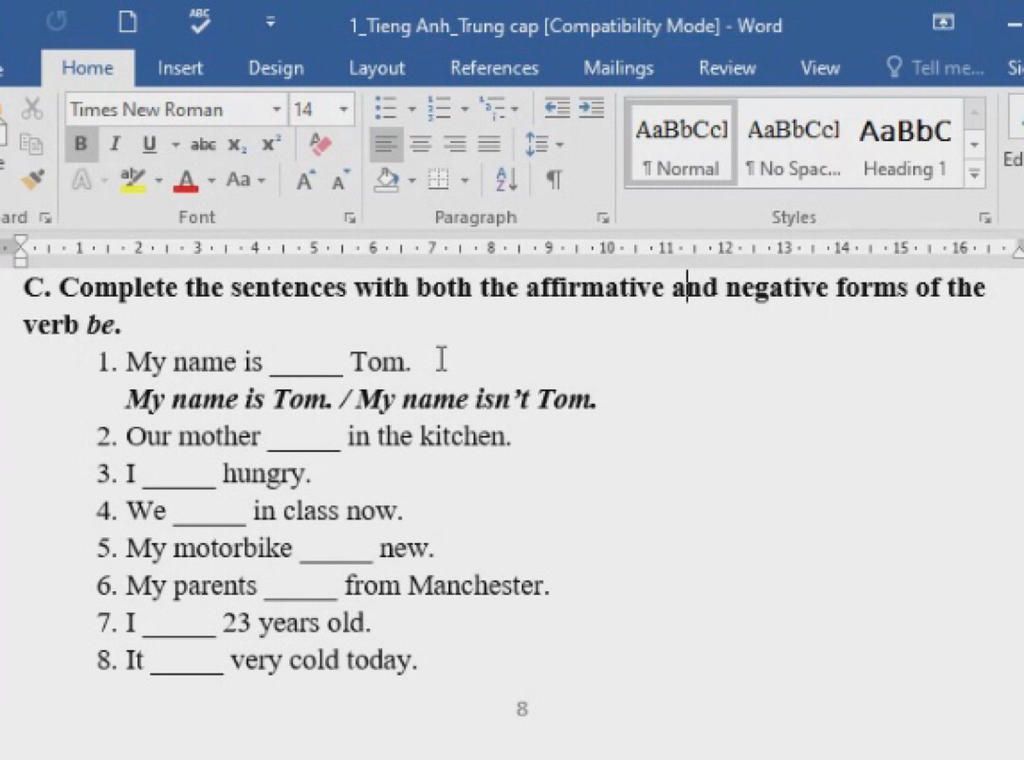Run Spelling and Grammar check icon
The image size is (1024, 760).
199,22
